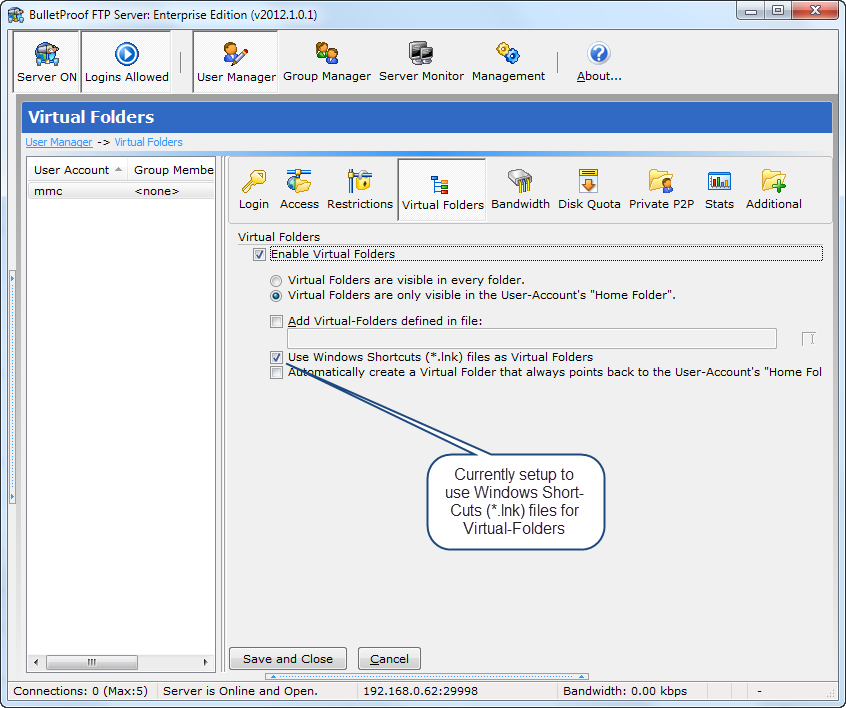Select the mmc user account row
This screenshot has height=708, width=846.
point(121,191)
